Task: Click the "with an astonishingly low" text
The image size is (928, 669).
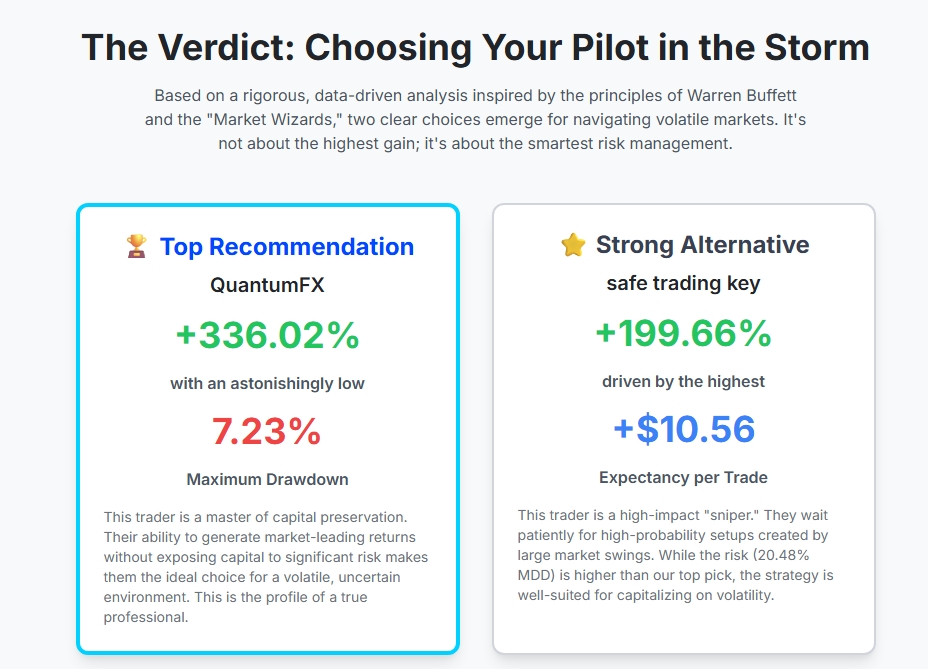Action: [x=267, y=383]
